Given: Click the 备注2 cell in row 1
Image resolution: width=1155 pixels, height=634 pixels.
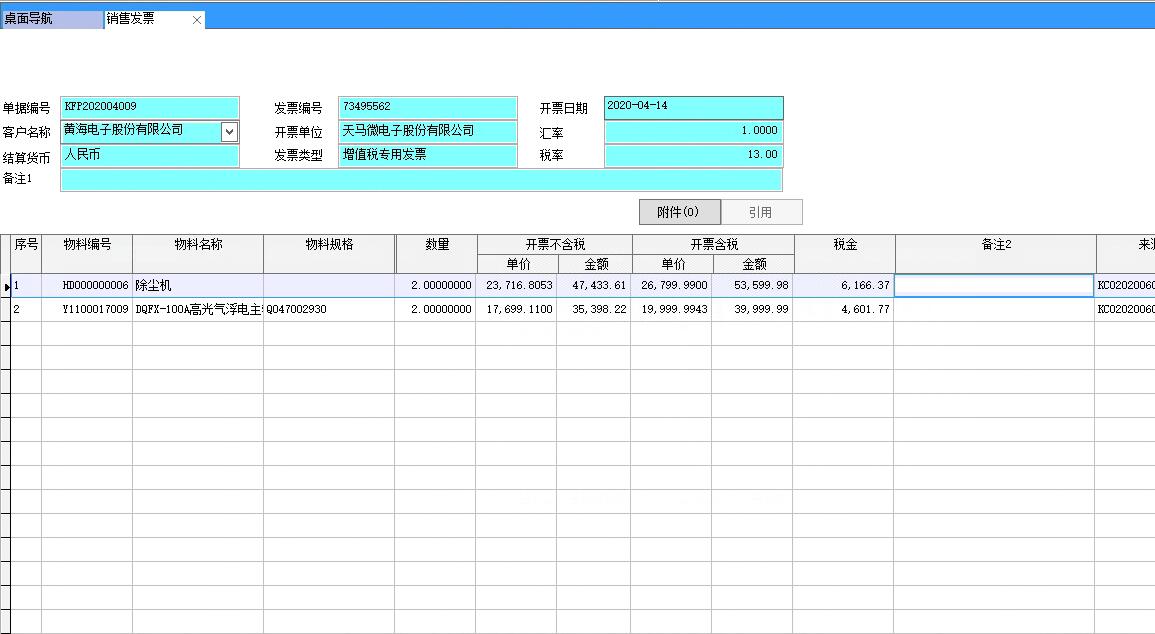Looking at the screenshot, I should (993, 286).
